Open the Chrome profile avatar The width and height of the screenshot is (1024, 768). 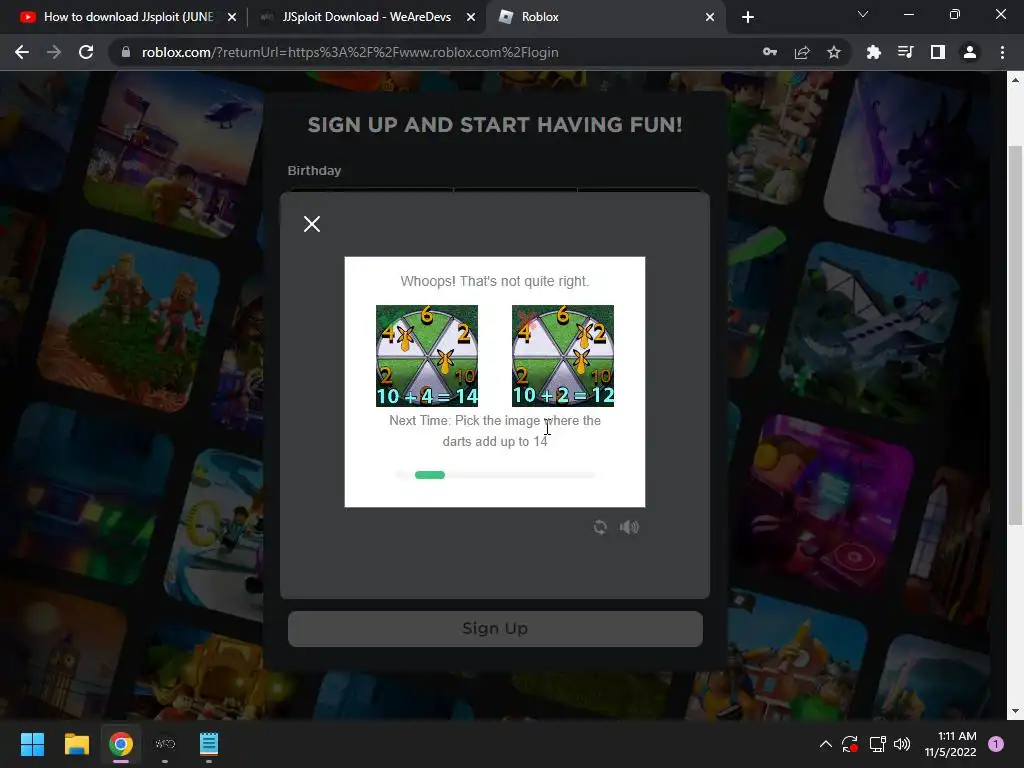click(x=970, y=52)
